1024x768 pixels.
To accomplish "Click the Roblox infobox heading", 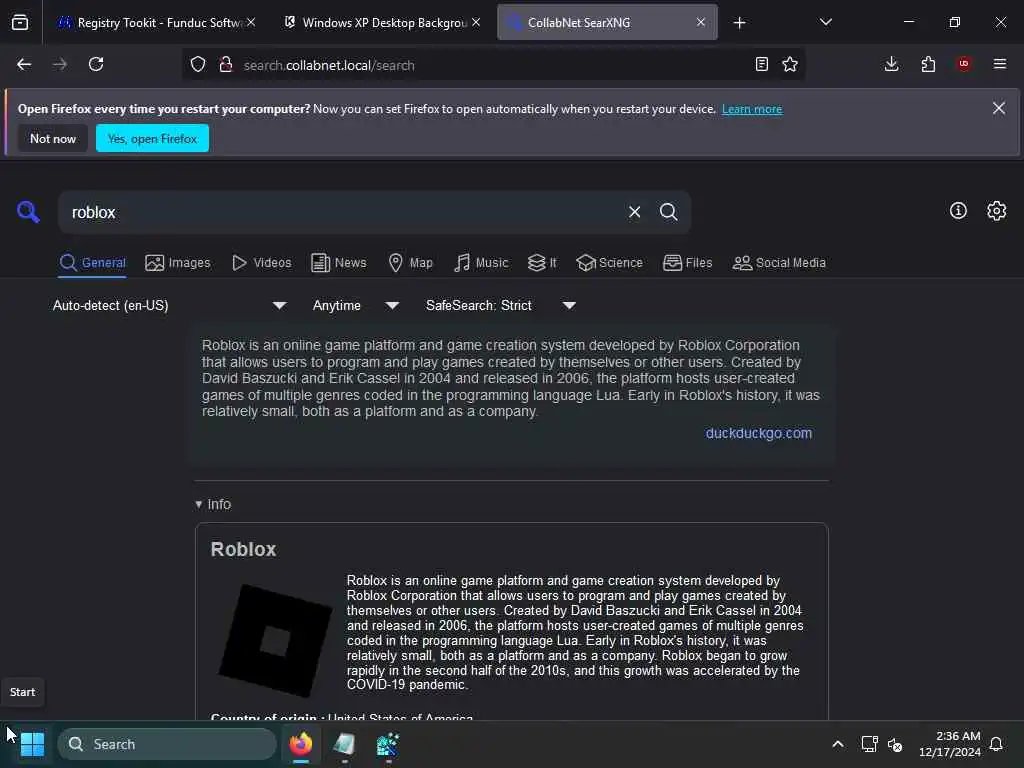I will tap(243, 549).
